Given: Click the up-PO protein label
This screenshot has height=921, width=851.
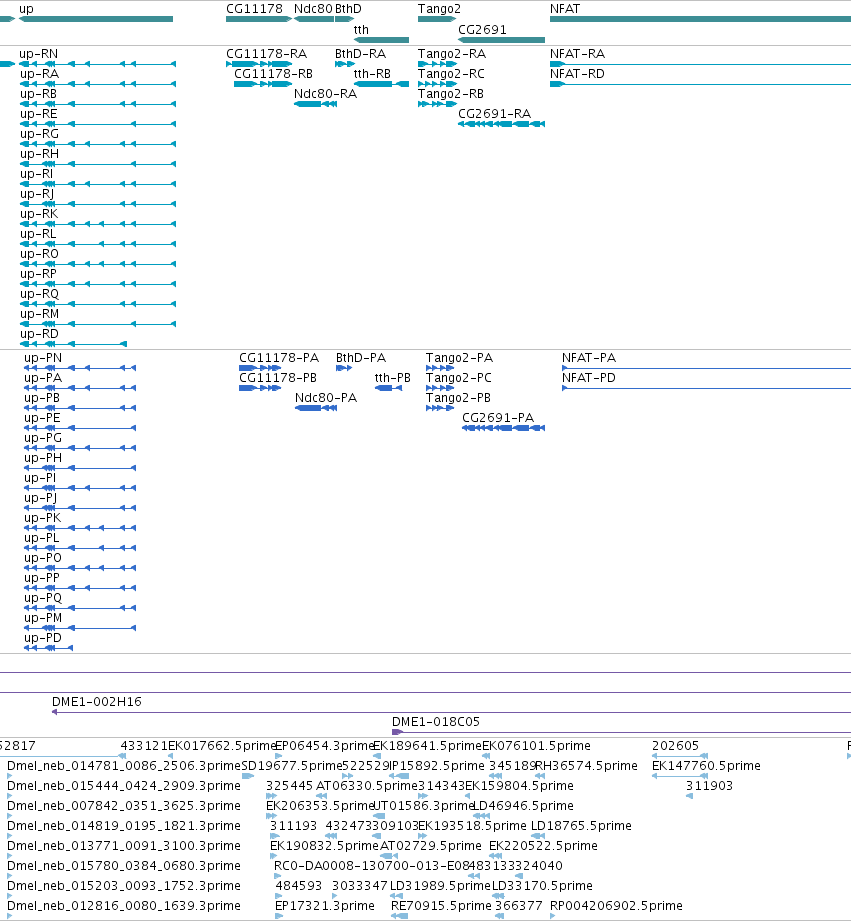Looking at the screenshot, I should [x=43, y=558].
